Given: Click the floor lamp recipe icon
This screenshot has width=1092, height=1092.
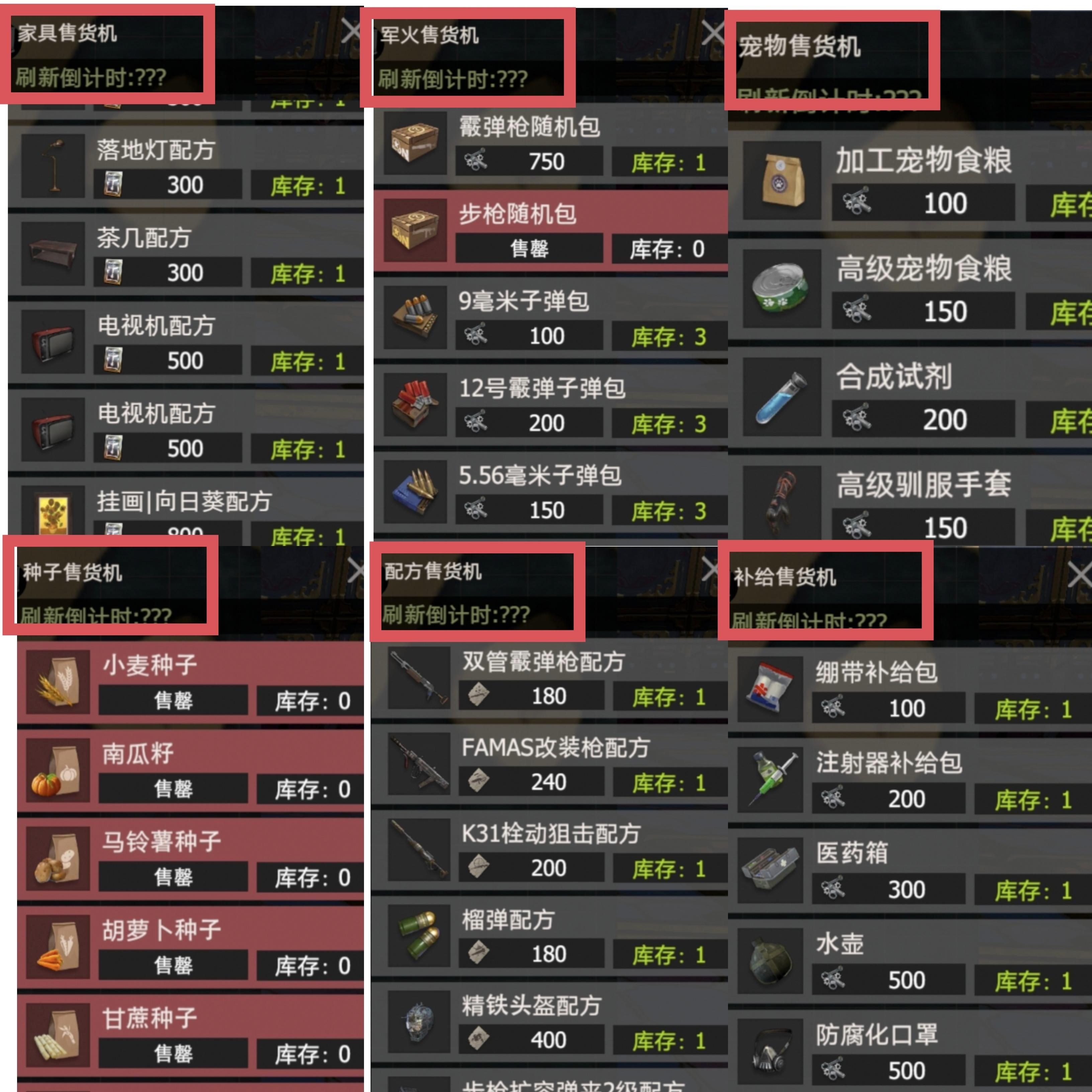Looking at the screenshot, I should point(53,166).
